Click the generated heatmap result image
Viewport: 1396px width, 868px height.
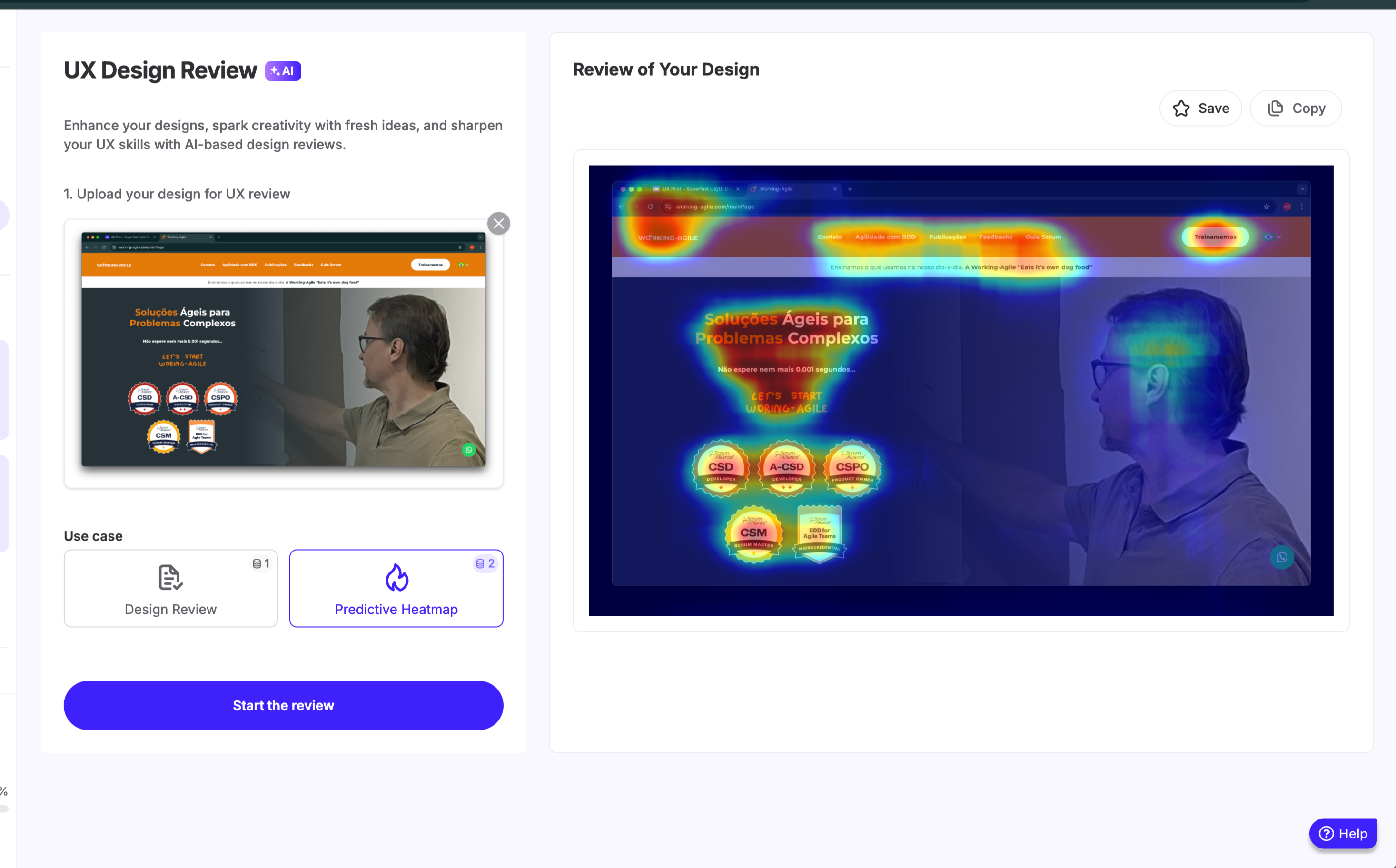[x=960, y=390]
